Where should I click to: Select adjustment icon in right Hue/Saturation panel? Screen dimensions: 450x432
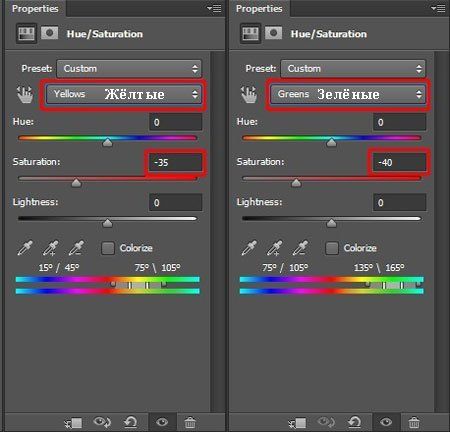pyautogui.click(x=250, y=34)
